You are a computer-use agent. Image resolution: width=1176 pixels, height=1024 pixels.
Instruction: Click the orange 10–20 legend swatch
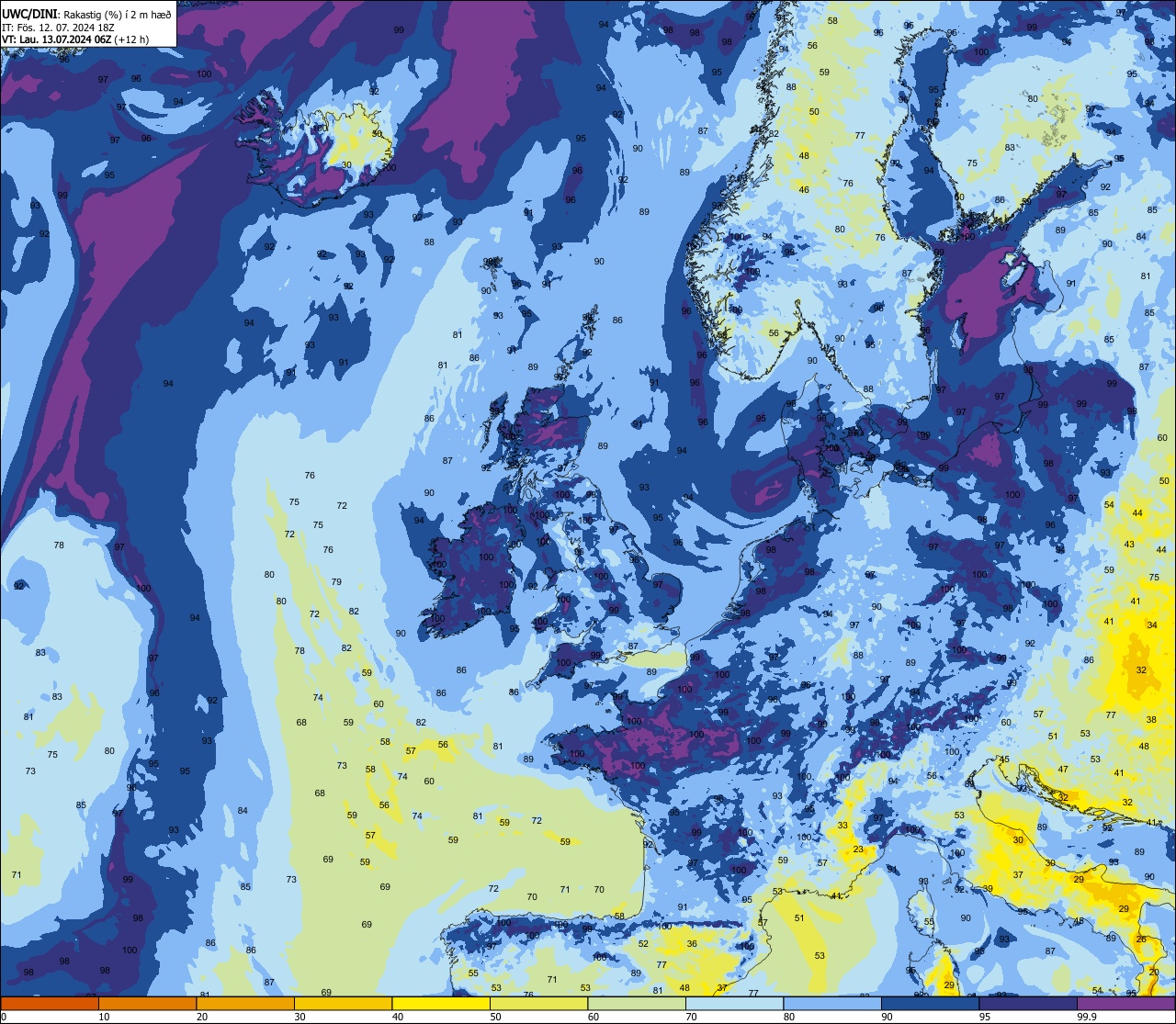click(147, 1003)
